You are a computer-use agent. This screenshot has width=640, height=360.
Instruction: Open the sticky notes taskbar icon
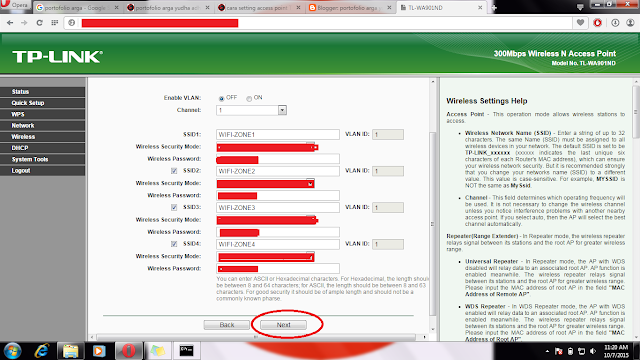click(158, 351)
